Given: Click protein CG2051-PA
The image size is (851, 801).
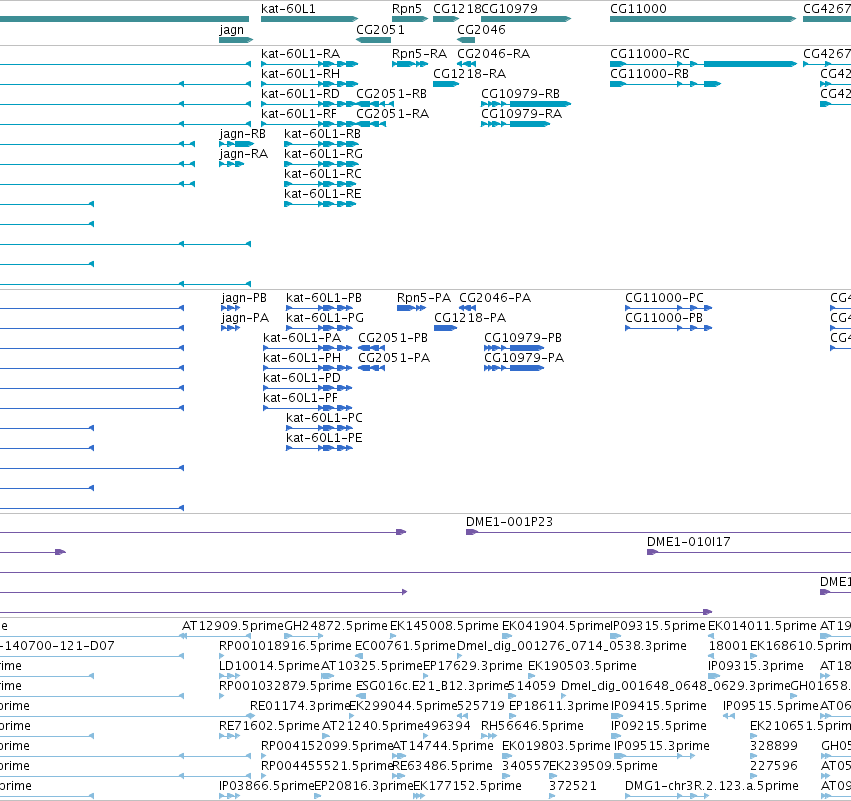Looking at the screenshot, I should pyautogui.click(x=394, y=358).
